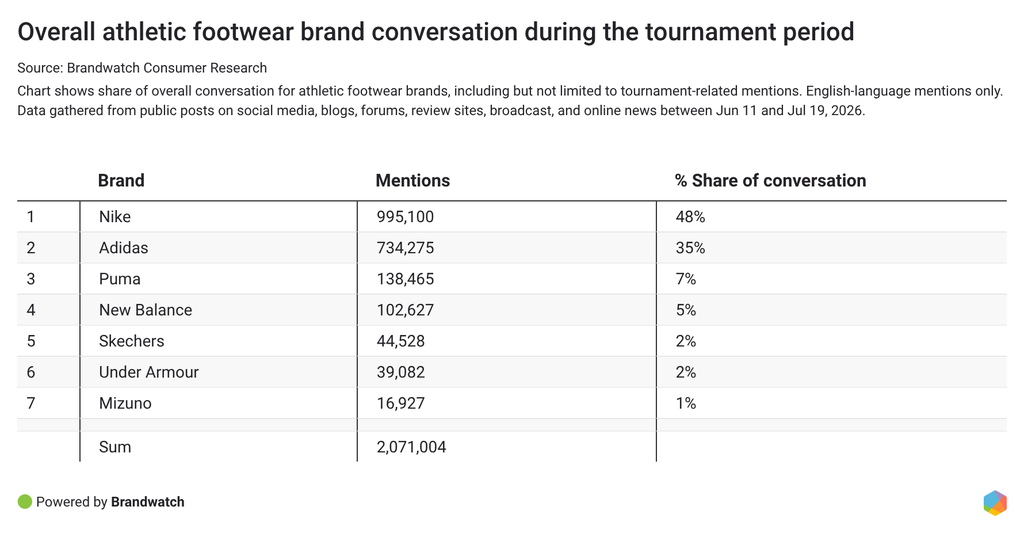The width and height of the screenshot is (1024, 533).
Task: Click the colorful hexagon logo icon
Action: click(x=995, y=503)
